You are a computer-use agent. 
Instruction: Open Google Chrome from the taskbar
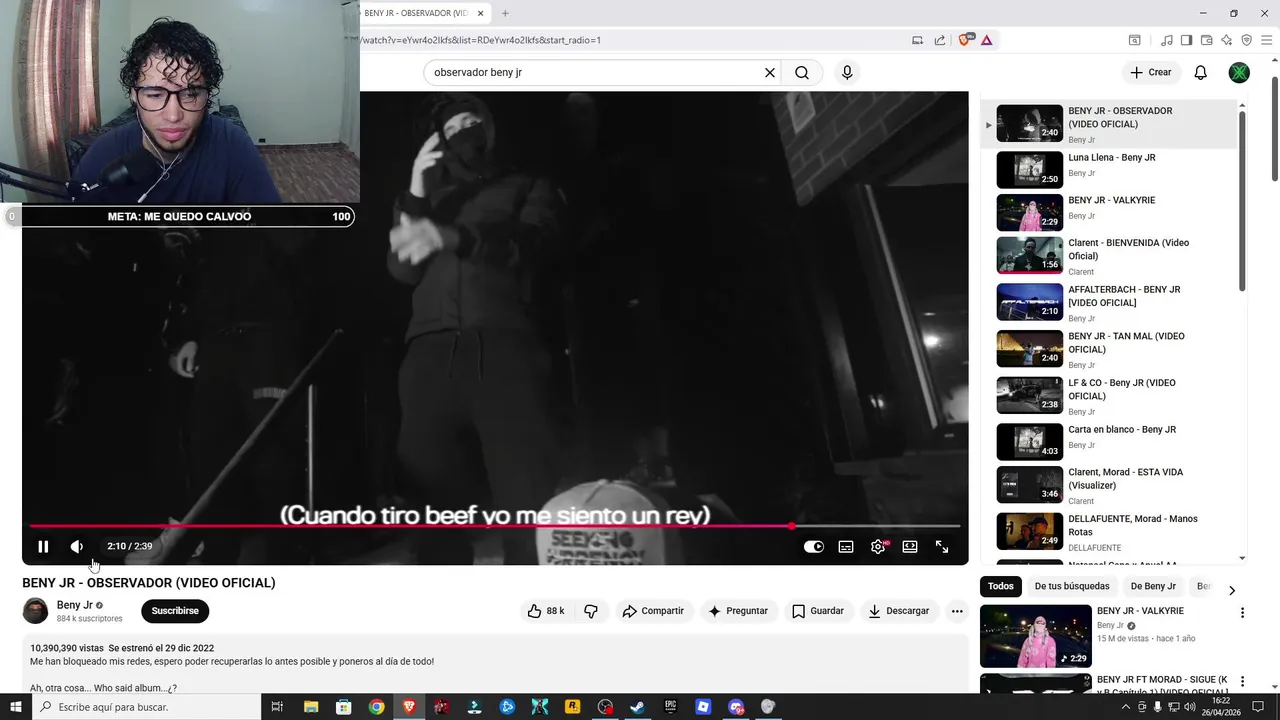pyautogui.click(x=376, y=707)
